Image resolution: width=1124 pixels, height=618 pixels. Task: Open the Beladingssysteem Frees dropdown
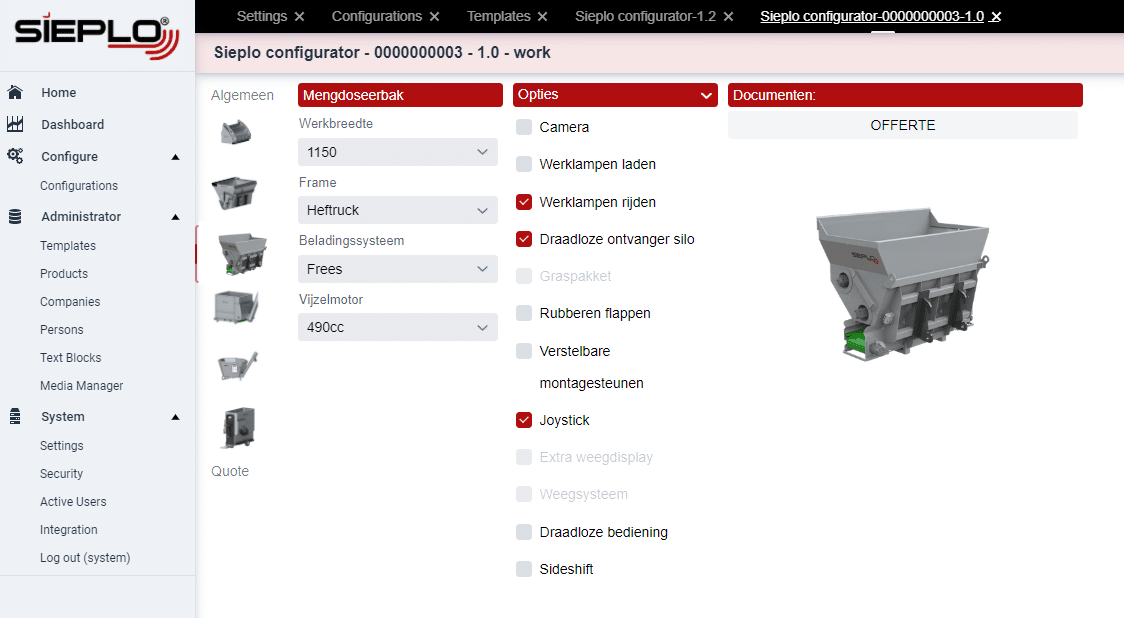(x=398, y=269)
